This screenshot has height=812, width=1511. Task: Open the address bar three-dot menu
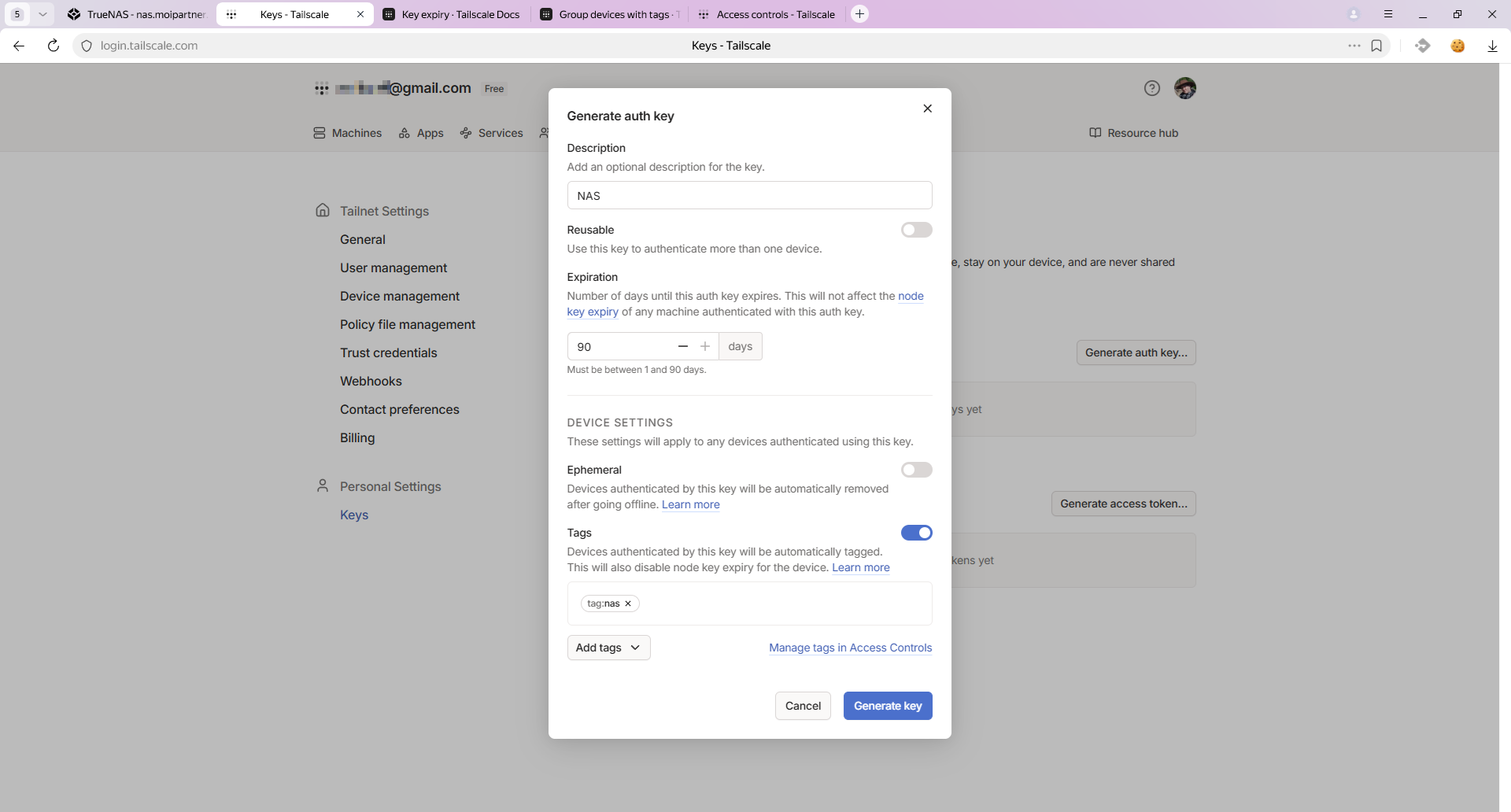pos(1354,46)
